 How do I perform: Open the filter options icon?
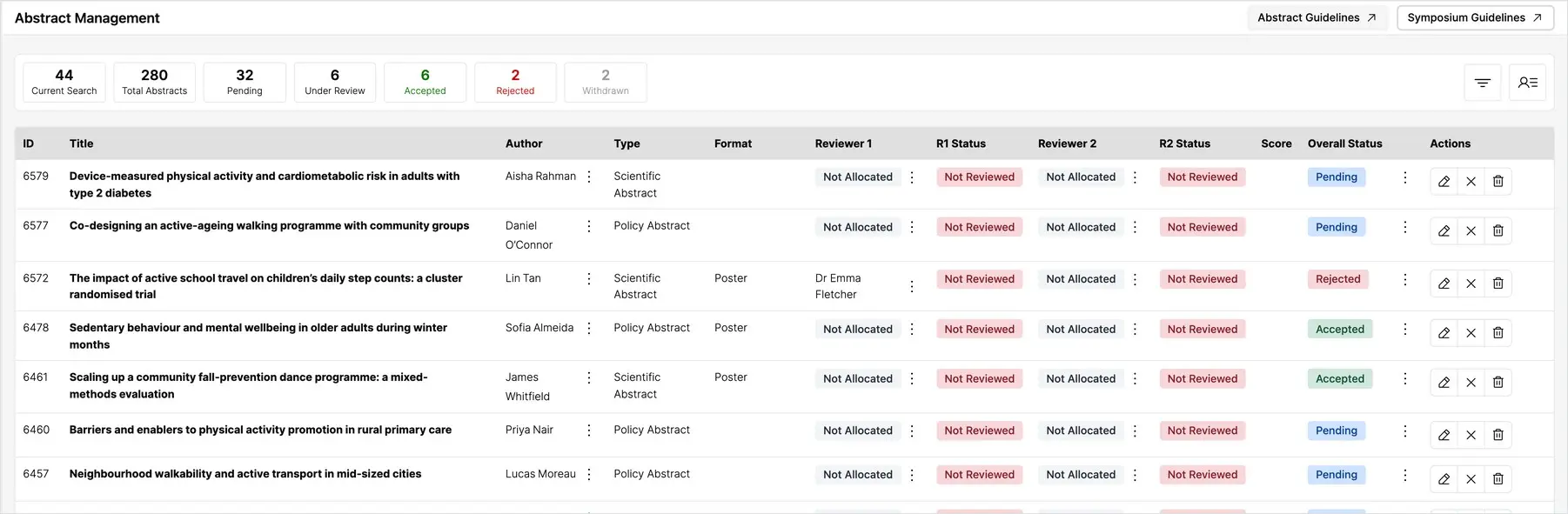1483,83
